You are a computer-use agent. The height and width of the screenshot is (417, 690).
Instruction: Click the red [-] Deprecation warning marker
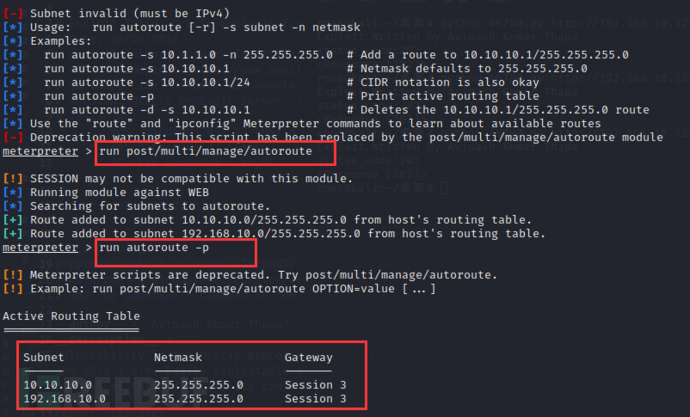click(13, 137)
